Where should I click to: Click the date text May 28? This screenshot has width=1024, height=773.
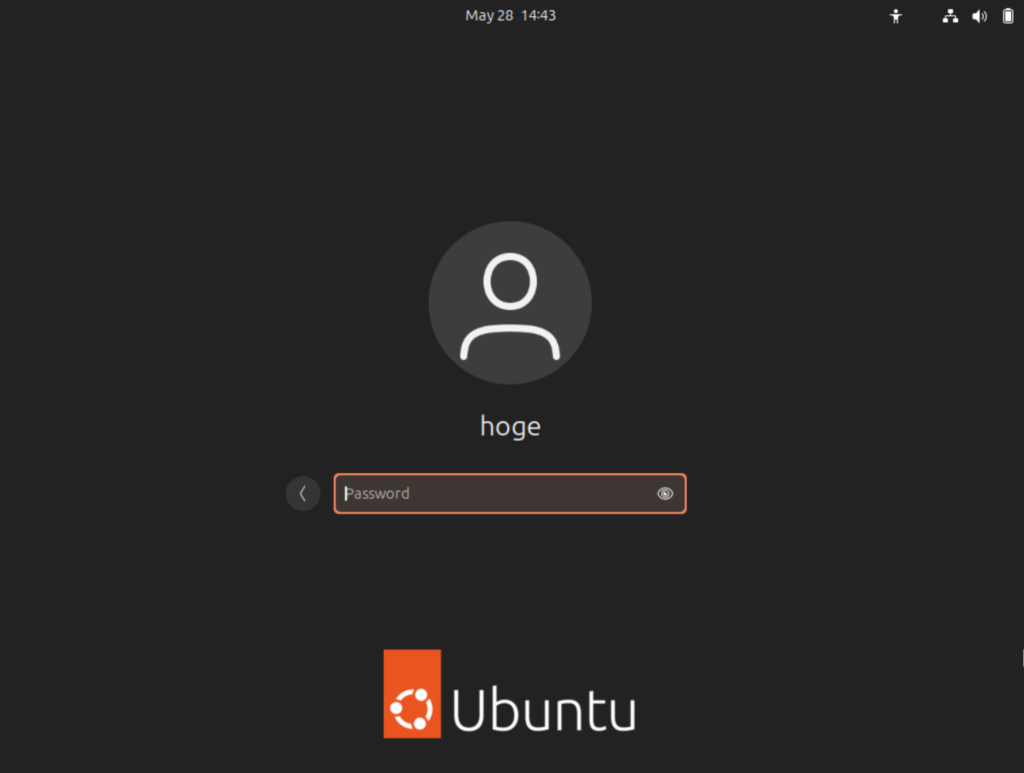(x=489, y=16)
